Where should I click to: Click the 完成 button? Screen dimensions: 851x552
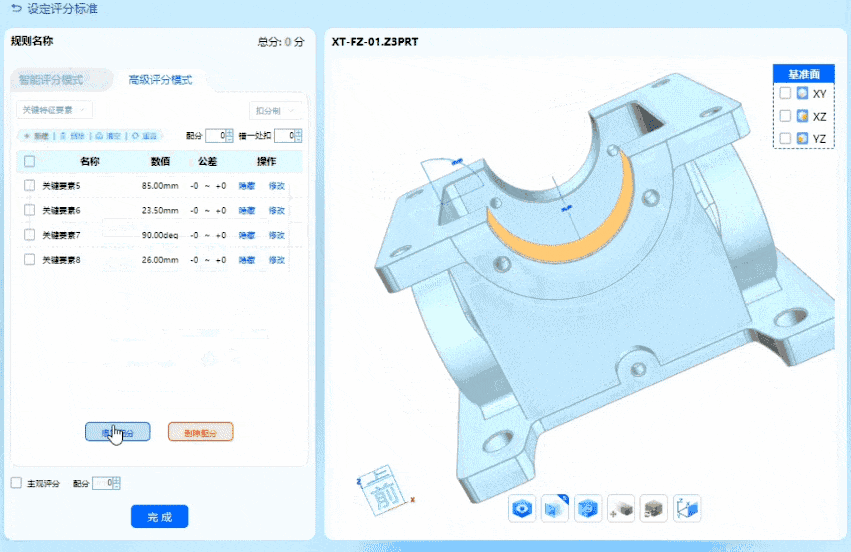point(160,516)
